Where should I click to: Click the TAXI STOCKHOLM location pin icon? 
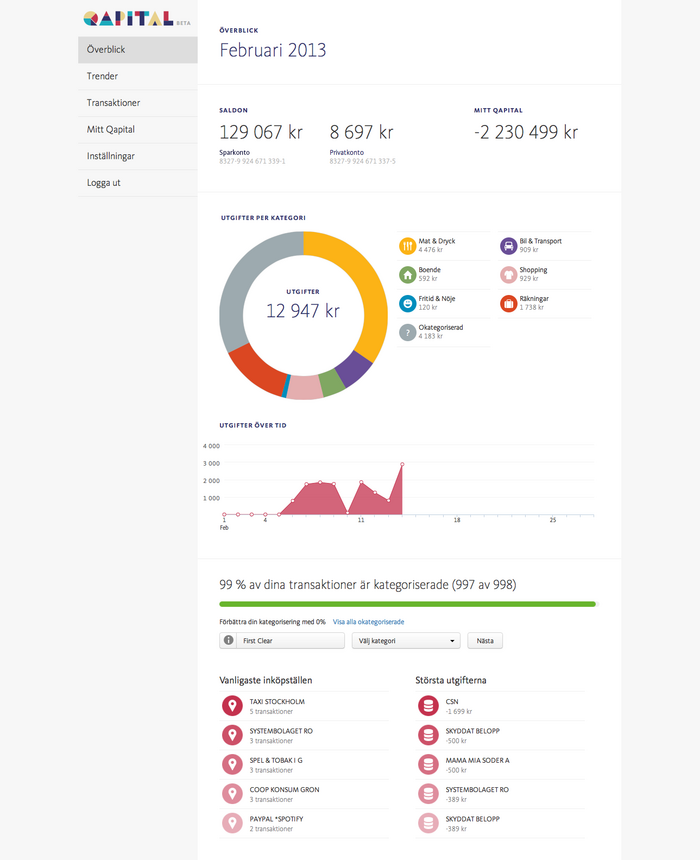pos(232,706)
